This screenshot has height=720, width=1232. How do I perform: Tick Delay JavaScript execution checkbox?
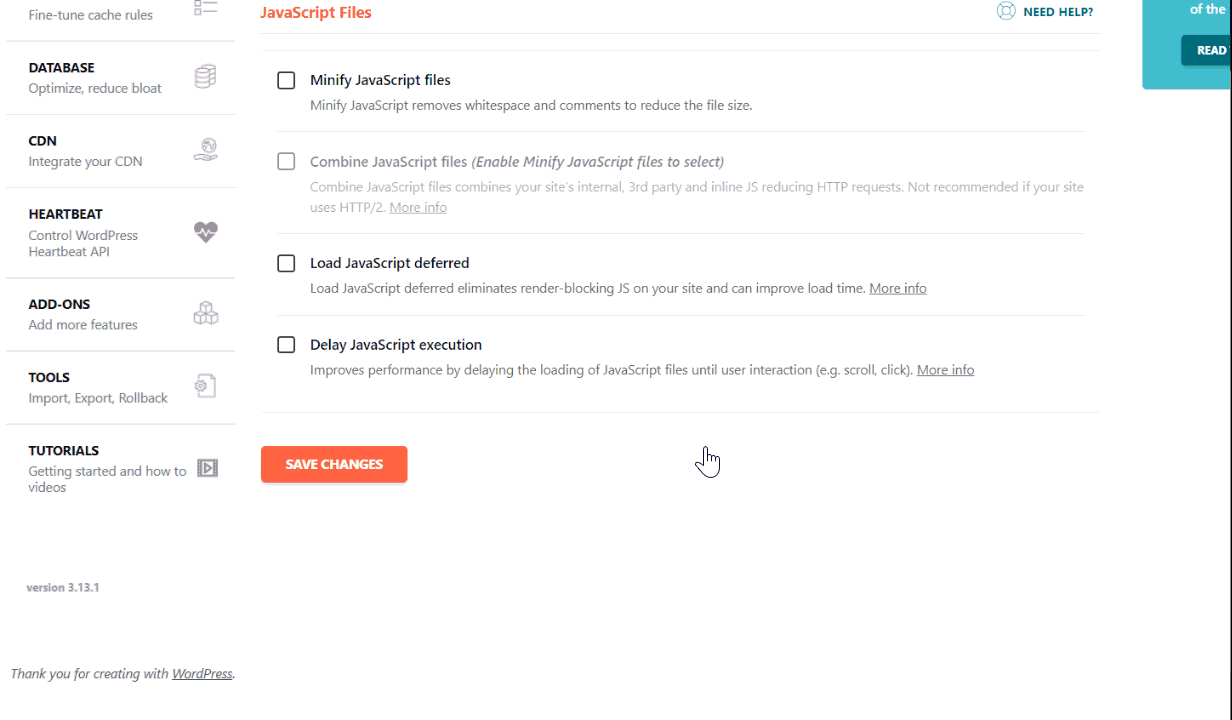click(286, 345)
